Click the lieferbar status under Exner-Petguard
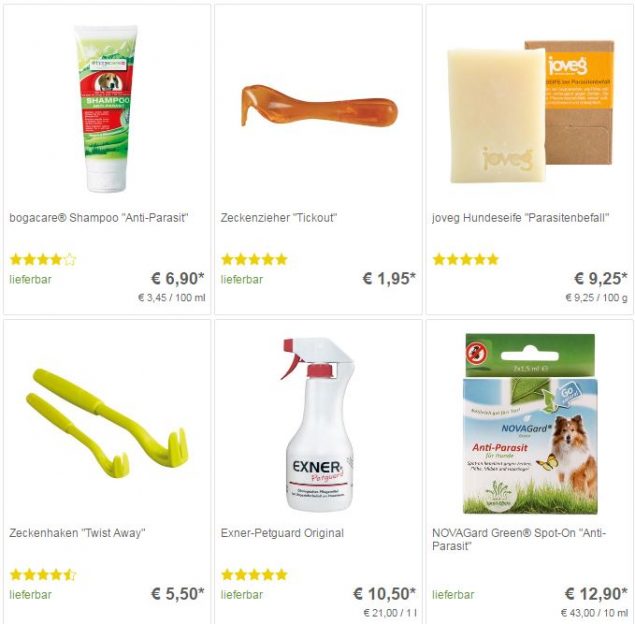This screenshot has width=635, height=624. (242, 595)
